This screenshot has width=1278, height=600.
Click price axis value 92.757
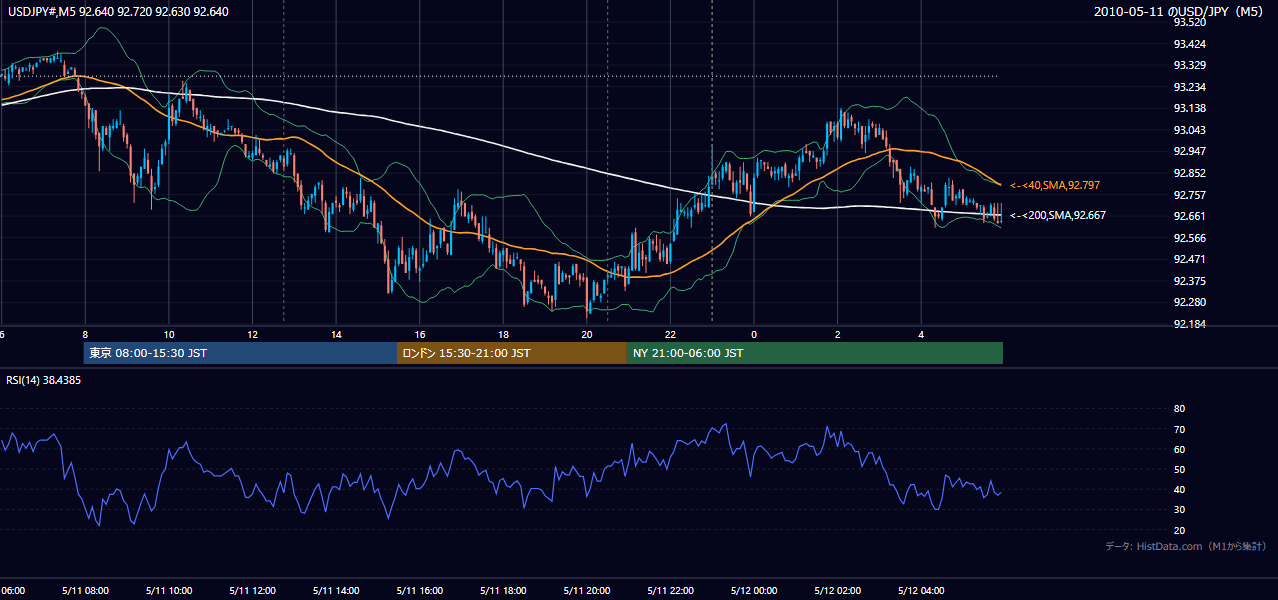[x=1189, y=195]
